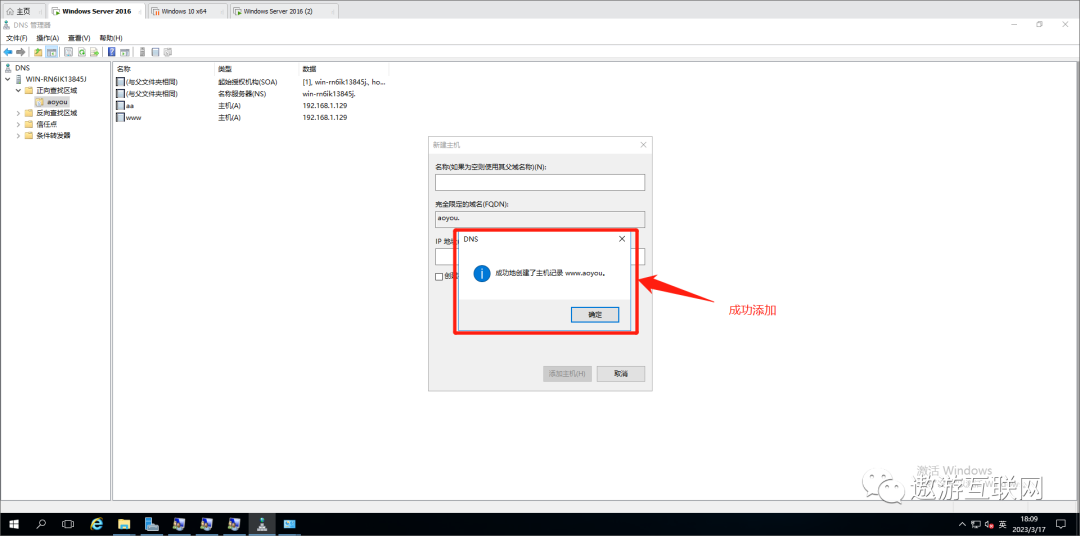Expand the 反向查找区域 tree node
Viewport: 1080px width, 536px height.
coord(19,113)
